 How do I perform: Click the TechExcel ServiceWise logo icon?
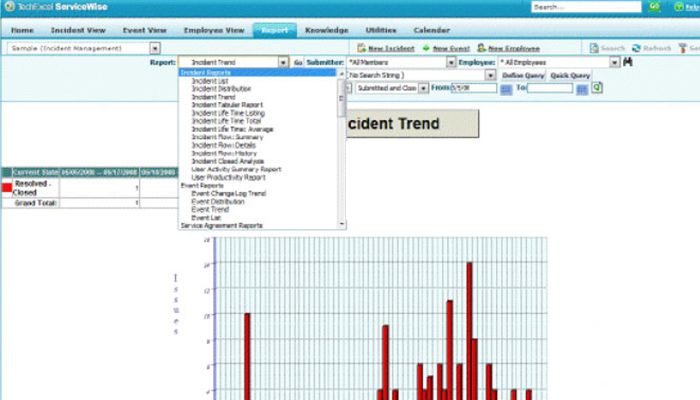click(x=9, y=7)
